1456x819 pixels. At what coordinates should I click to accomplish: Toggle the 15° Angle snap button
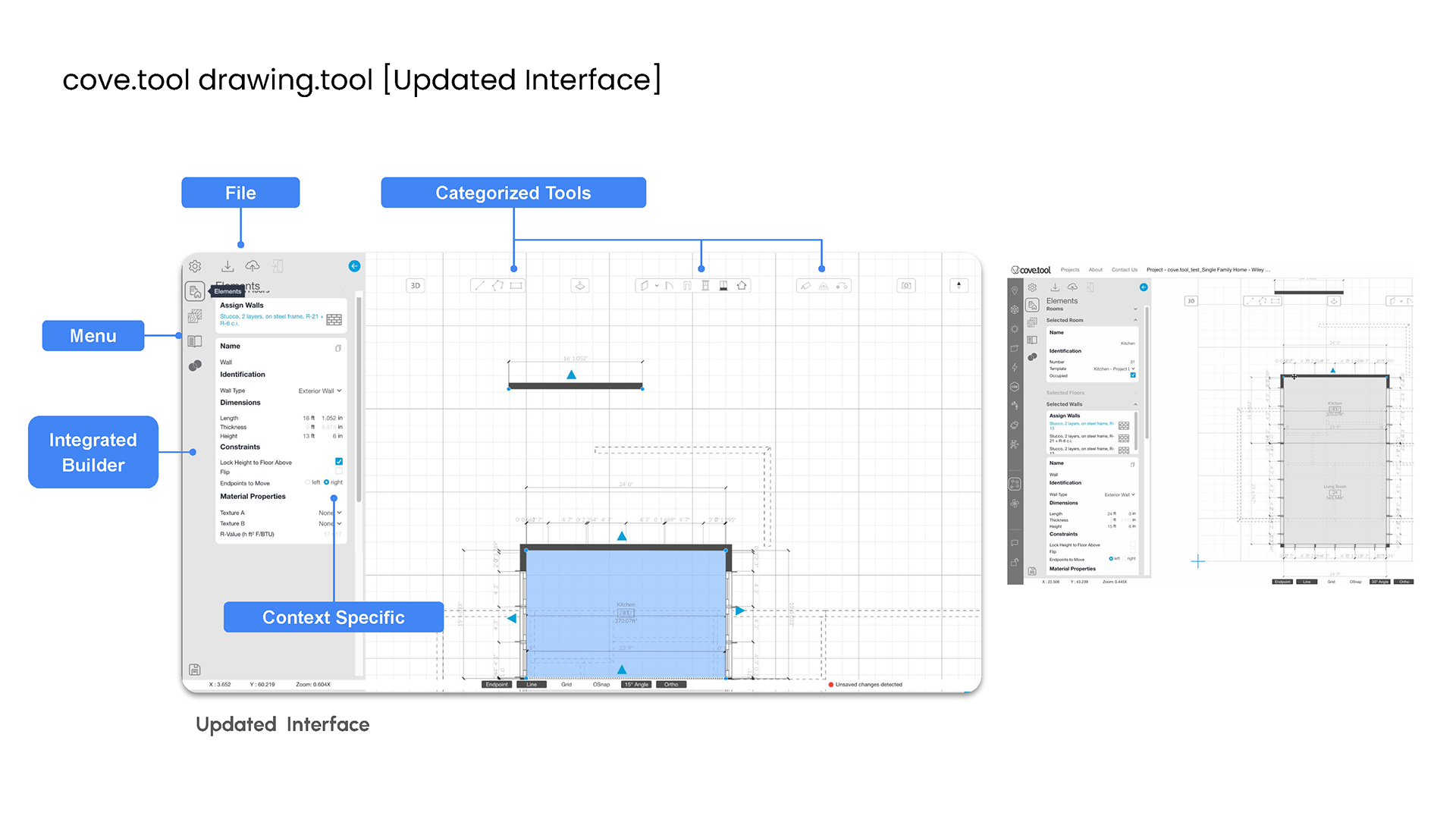click(x=636, y=685)
